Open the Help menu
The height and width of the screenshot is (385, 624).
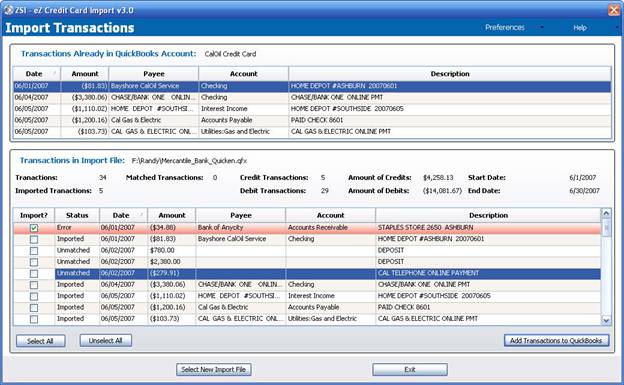click(580, 27)
